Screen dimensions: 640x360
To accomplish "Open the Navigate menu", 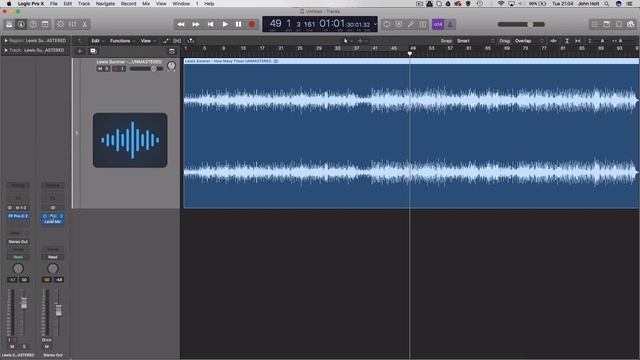I will click(x=105, y=4).
